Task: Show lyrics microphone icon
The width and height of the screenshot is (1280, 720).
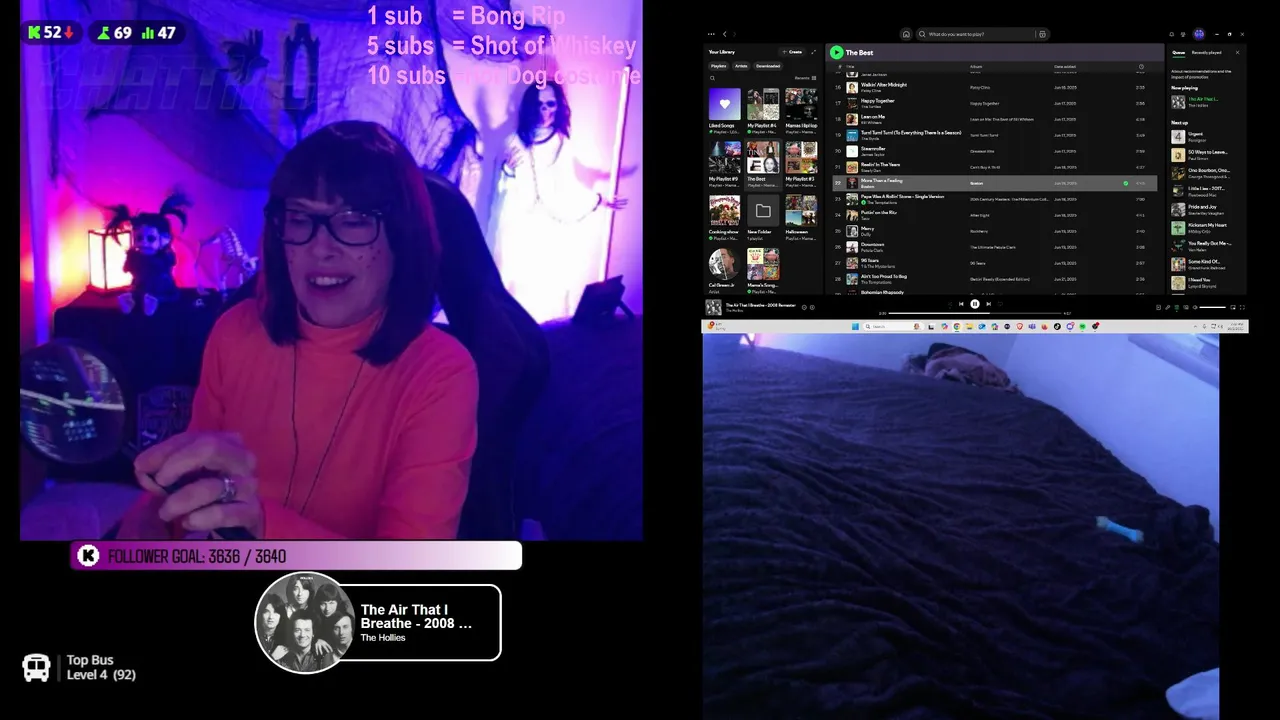Action: [x=1168, y=307]
